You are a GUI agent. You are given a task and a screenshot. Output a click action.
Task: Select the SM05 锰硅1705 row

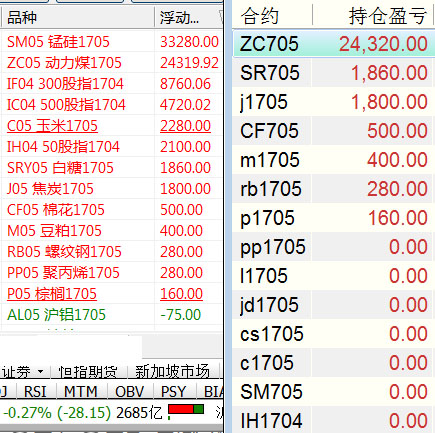pyautogui.click(x=112, y=42)
